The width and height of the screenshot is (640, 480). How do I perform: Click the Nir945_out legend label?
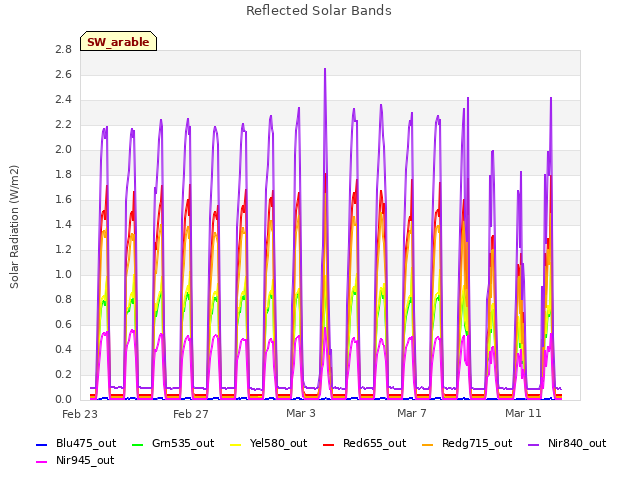[85, 460]
